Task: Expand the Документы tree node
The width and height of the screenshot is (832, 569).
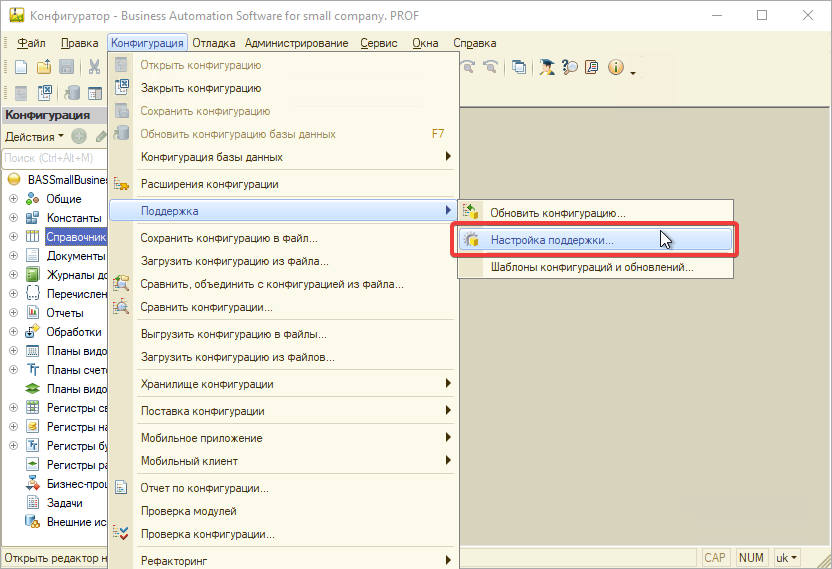Action: pos(13,256)
